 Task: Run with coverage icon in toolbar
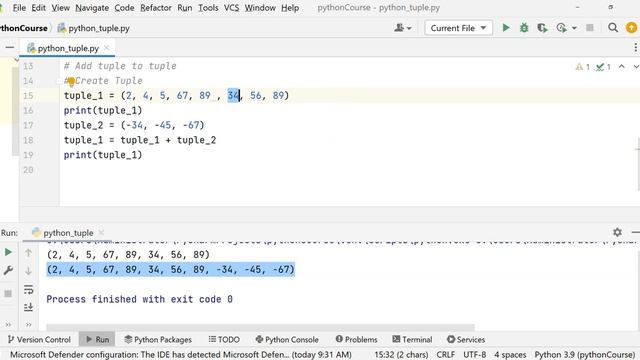pos(542,28)
